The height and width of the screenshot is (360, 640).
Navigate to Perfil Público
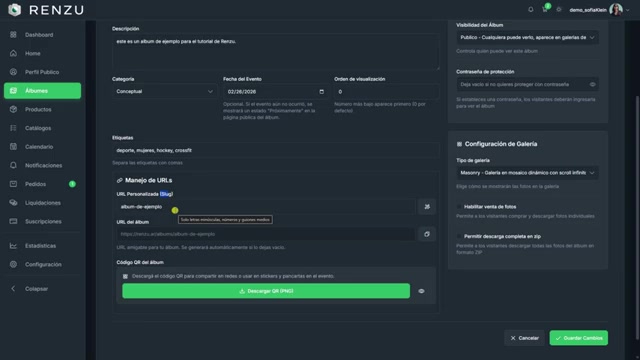pyautogui.click(x=42, y=72)
